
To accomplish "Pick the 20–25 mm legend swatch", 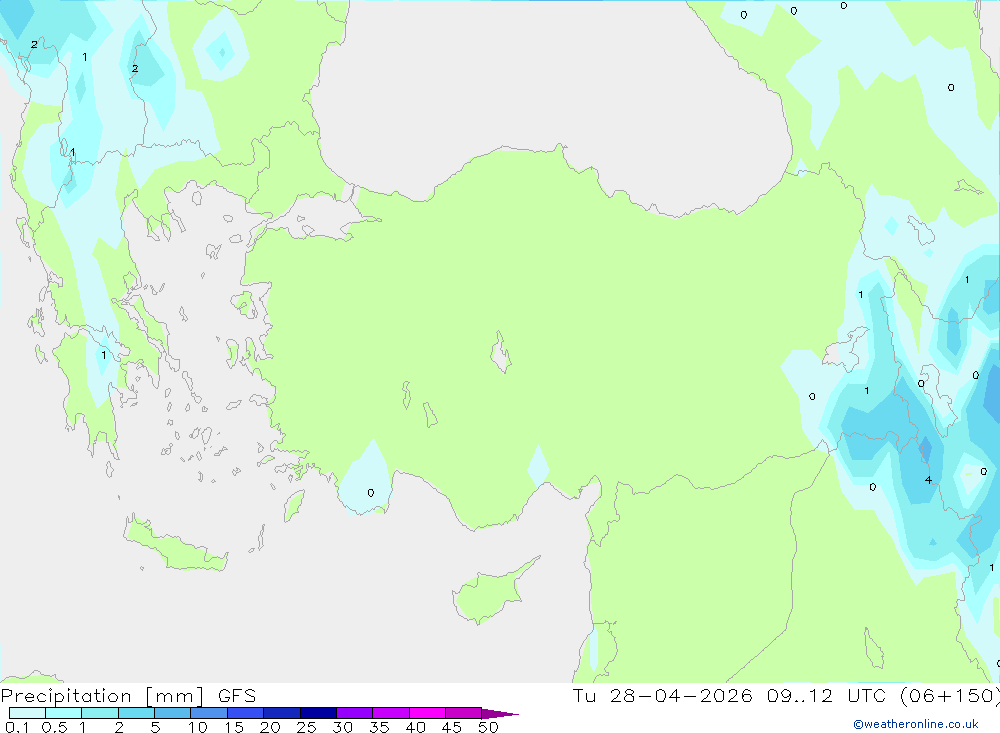I will click(x=282, y=713).
